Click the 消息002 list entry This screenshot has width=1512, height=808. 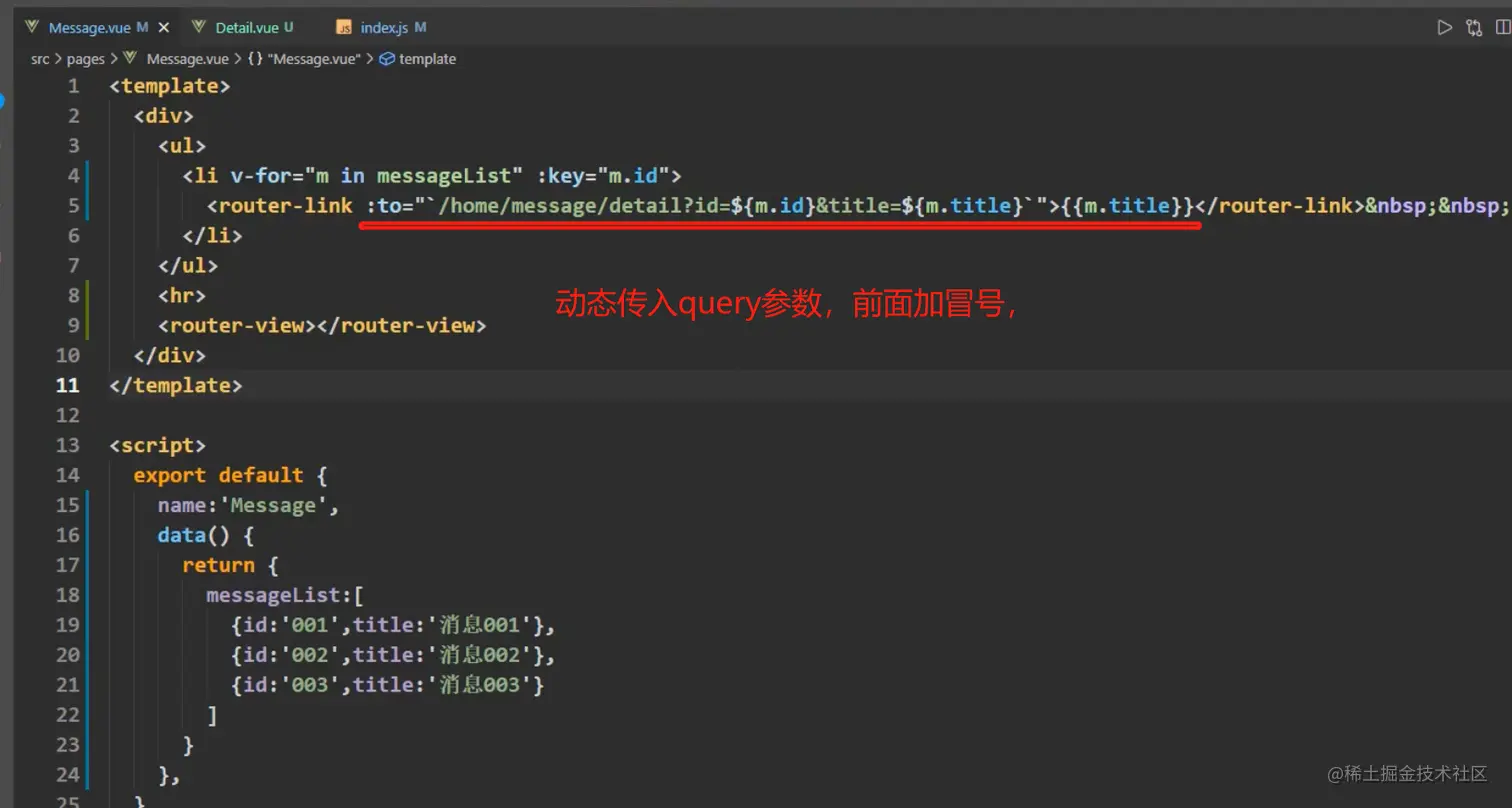pyautogui.click(x=392, y=655)
